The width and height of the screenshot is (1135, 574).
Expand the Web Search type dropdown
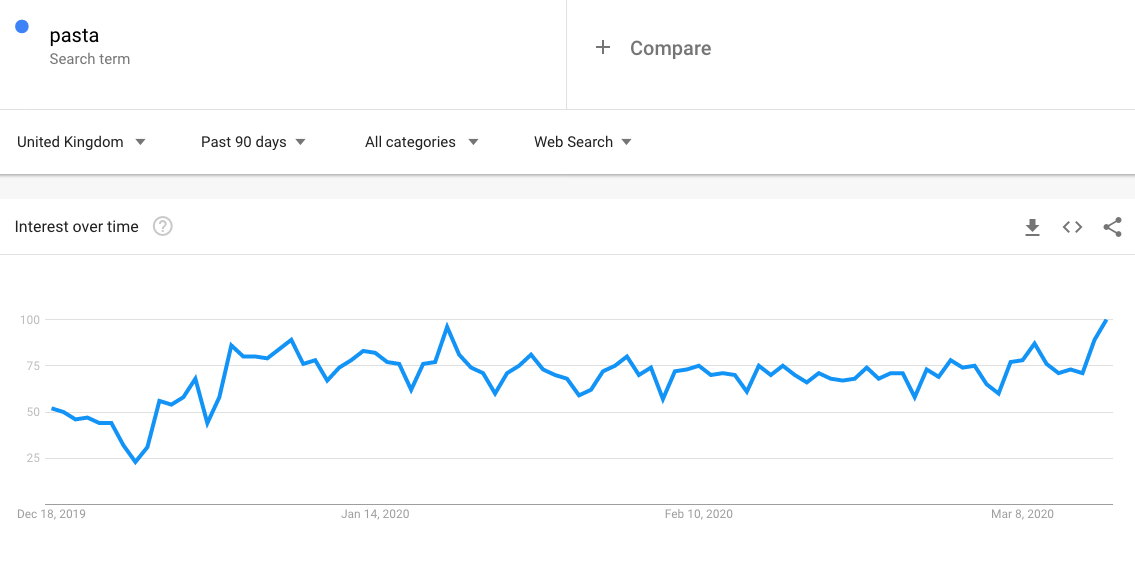pyautogui.click(x=583, y=142)
